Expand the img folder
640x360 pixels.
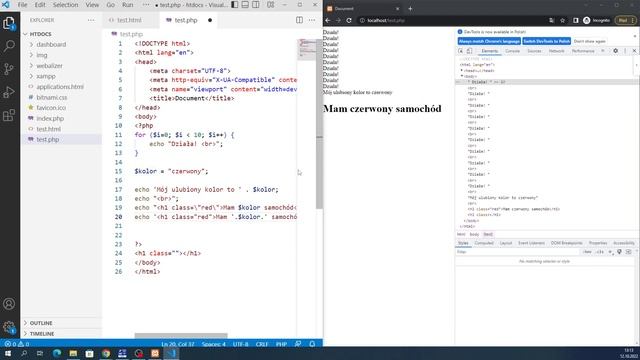(42, 55)
